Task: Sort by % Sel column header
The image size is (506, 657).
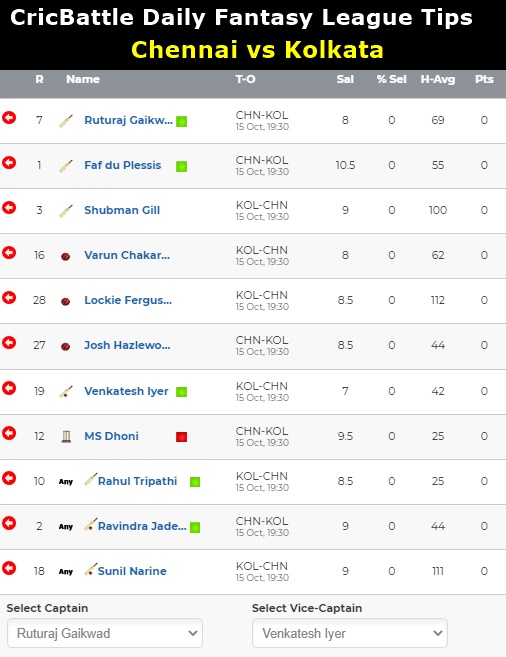Action: (x=391, y=79)
